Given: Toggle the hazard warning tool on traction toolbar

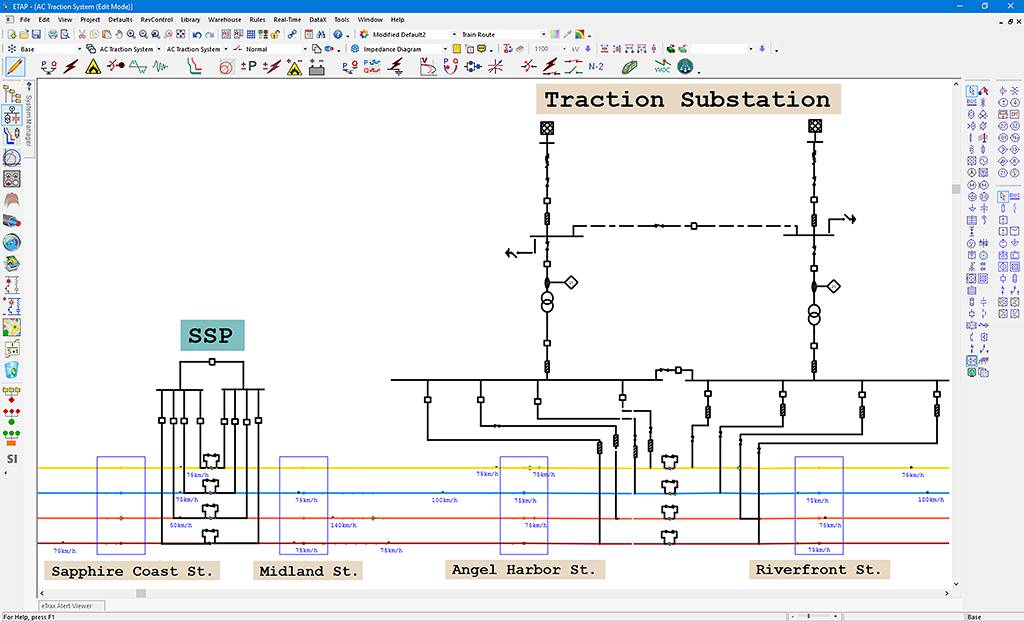Looking at the screenshot, I should 93,68.
